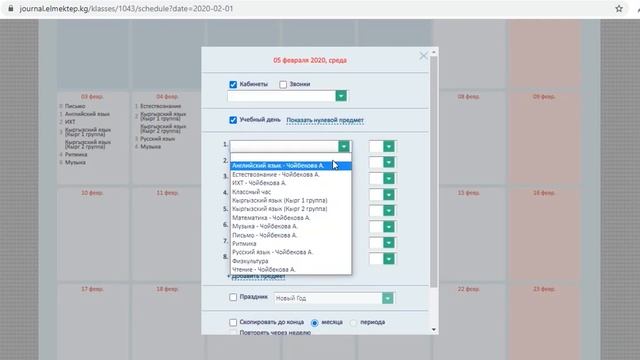Click the 17 февр. calendar day cell

(93, 322)
